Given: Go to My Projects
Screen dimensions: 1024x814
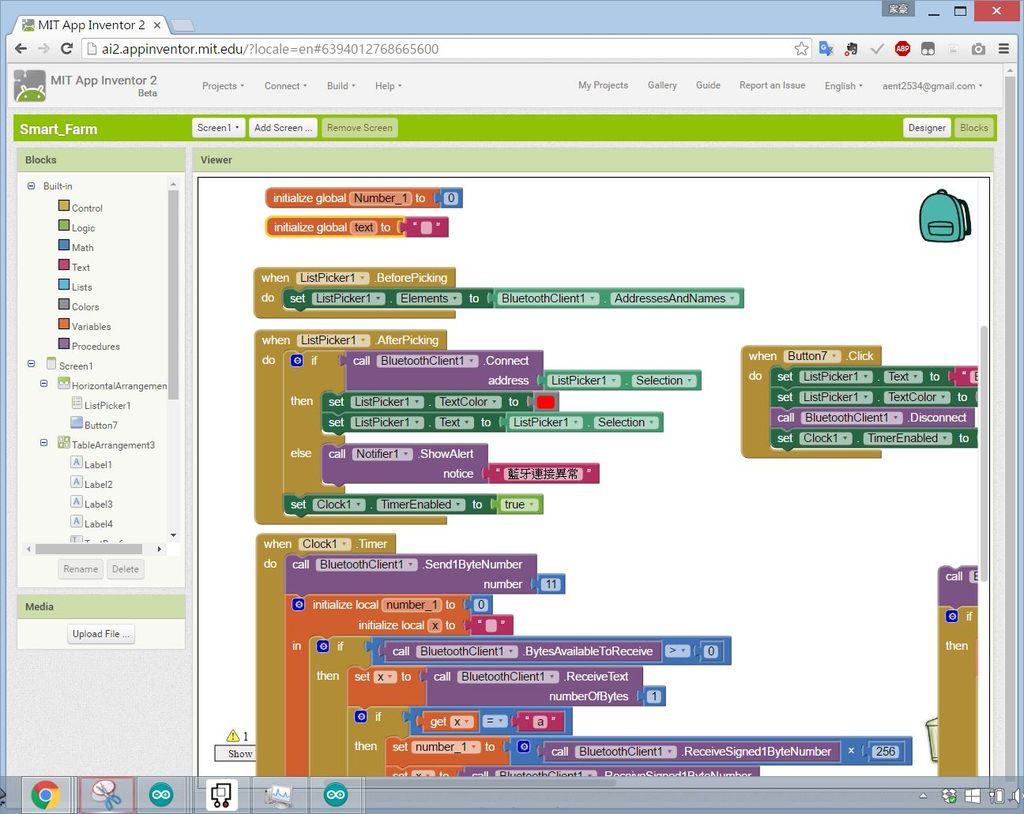Looking at the screenshot, I should coord(603,85).
